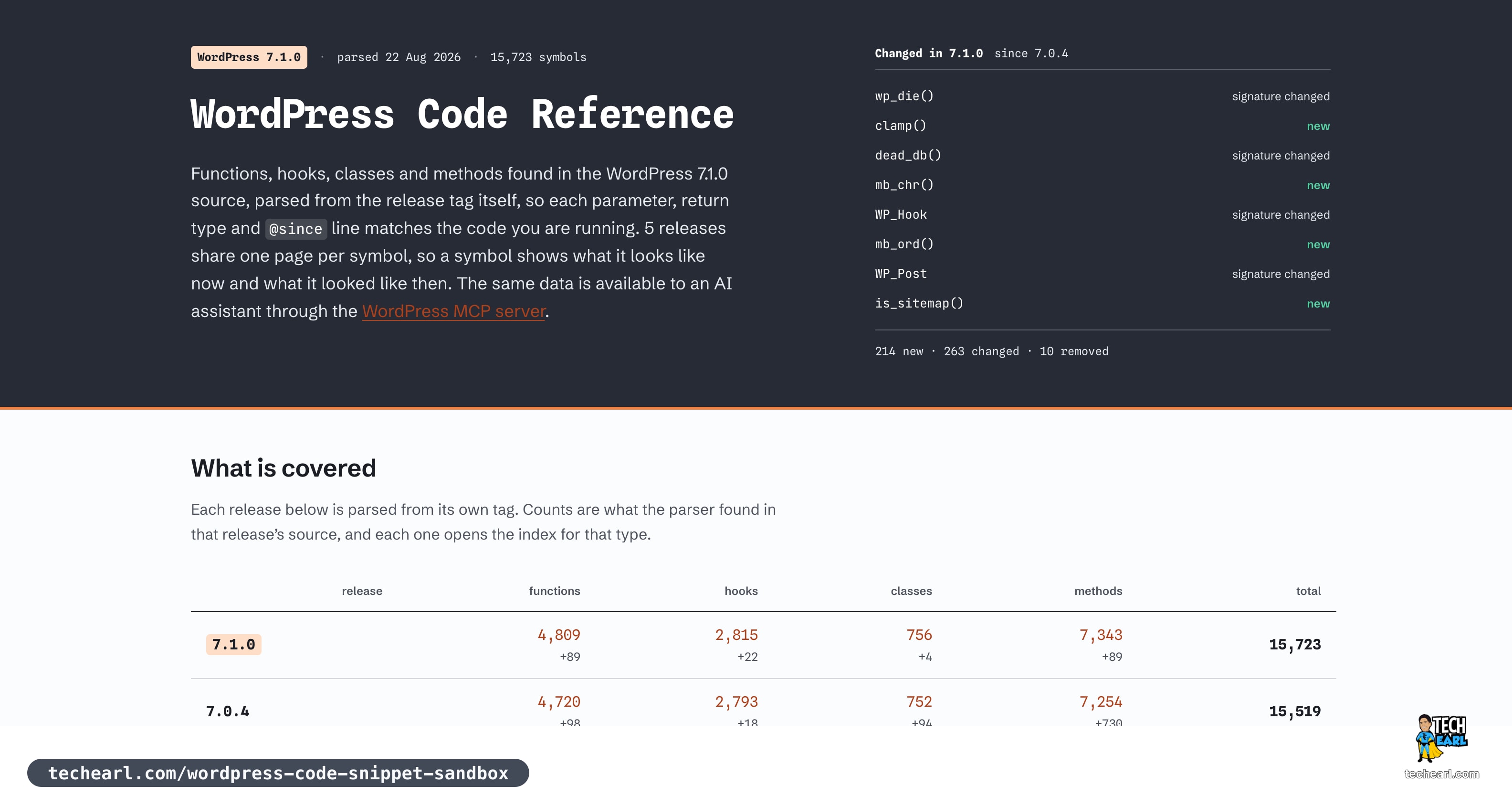Open clamp() new function entry
The image size is (1512, 807).
901,126
